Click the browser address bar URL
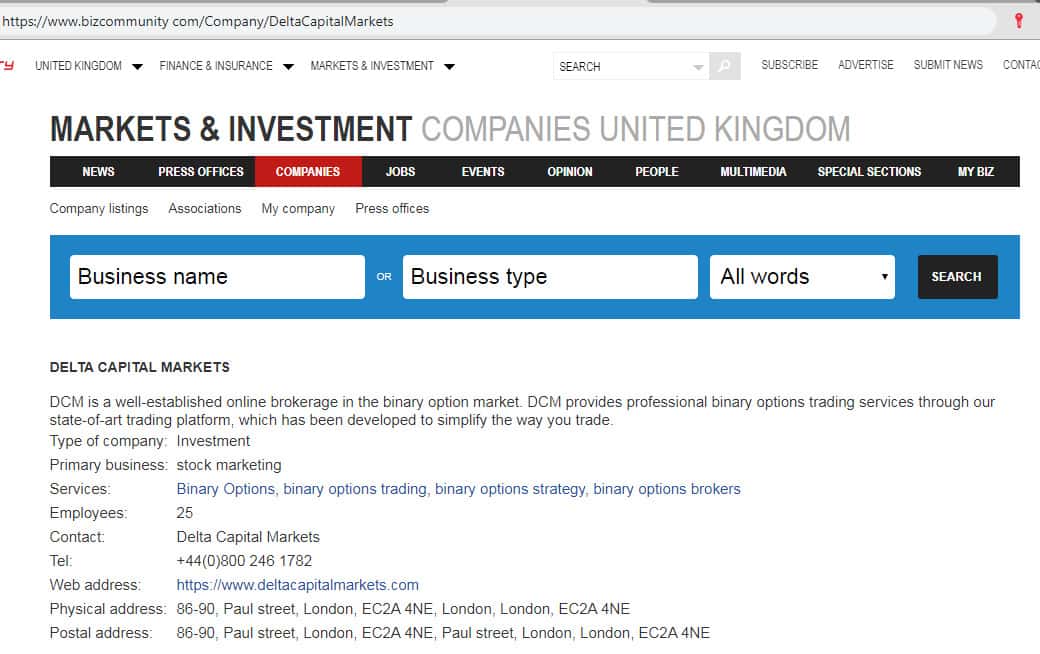Image resolution: width=1040 pixels, height=654 pixels. point(198,21)
